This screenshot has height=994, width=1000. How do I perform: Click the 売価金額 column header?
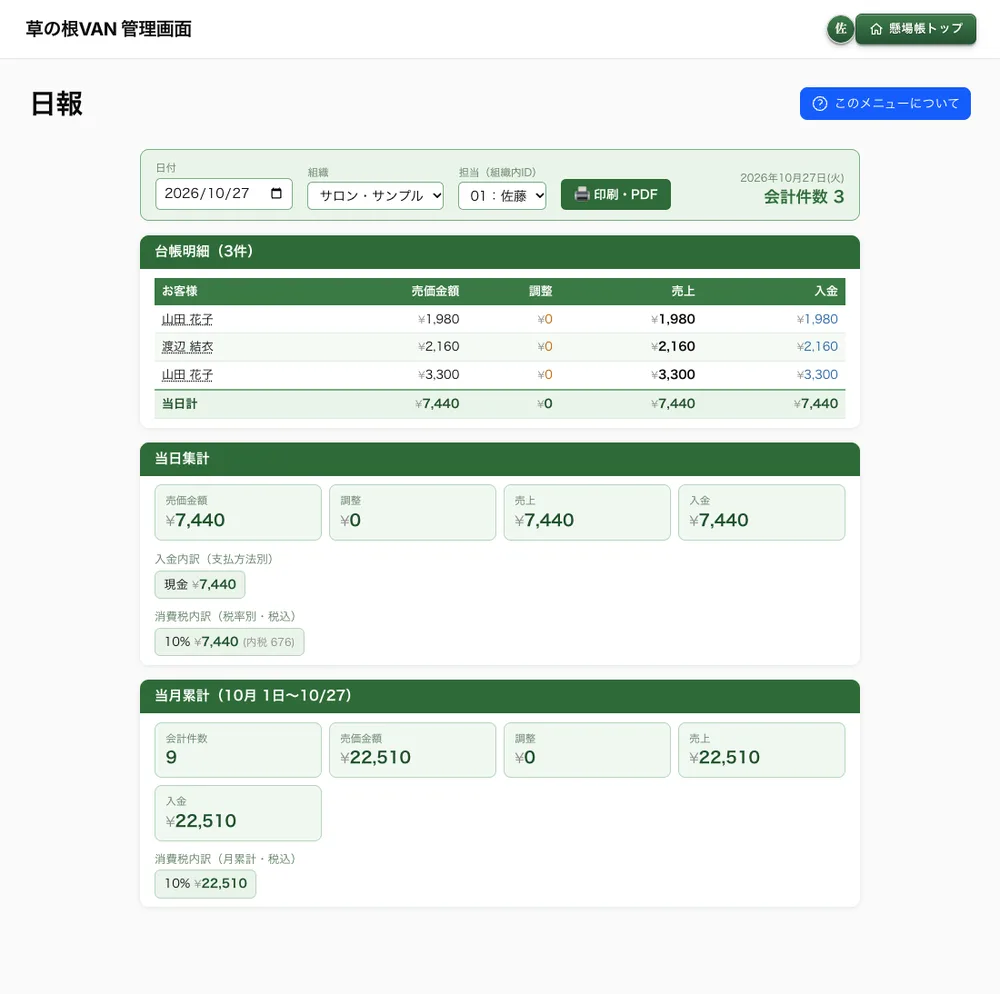click(x=435, y=291)
